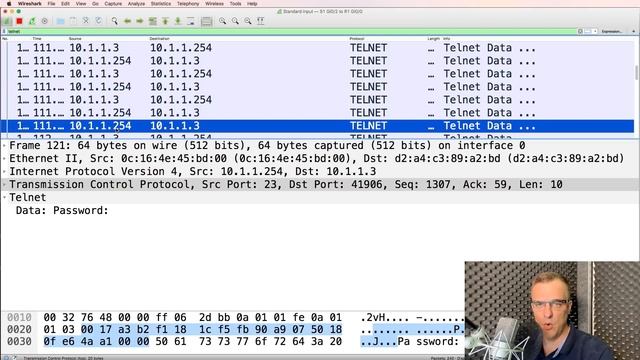This screenshot has height=360, width=640.
Task: Select the highlighted blue packet row
Action: [318, 126]
